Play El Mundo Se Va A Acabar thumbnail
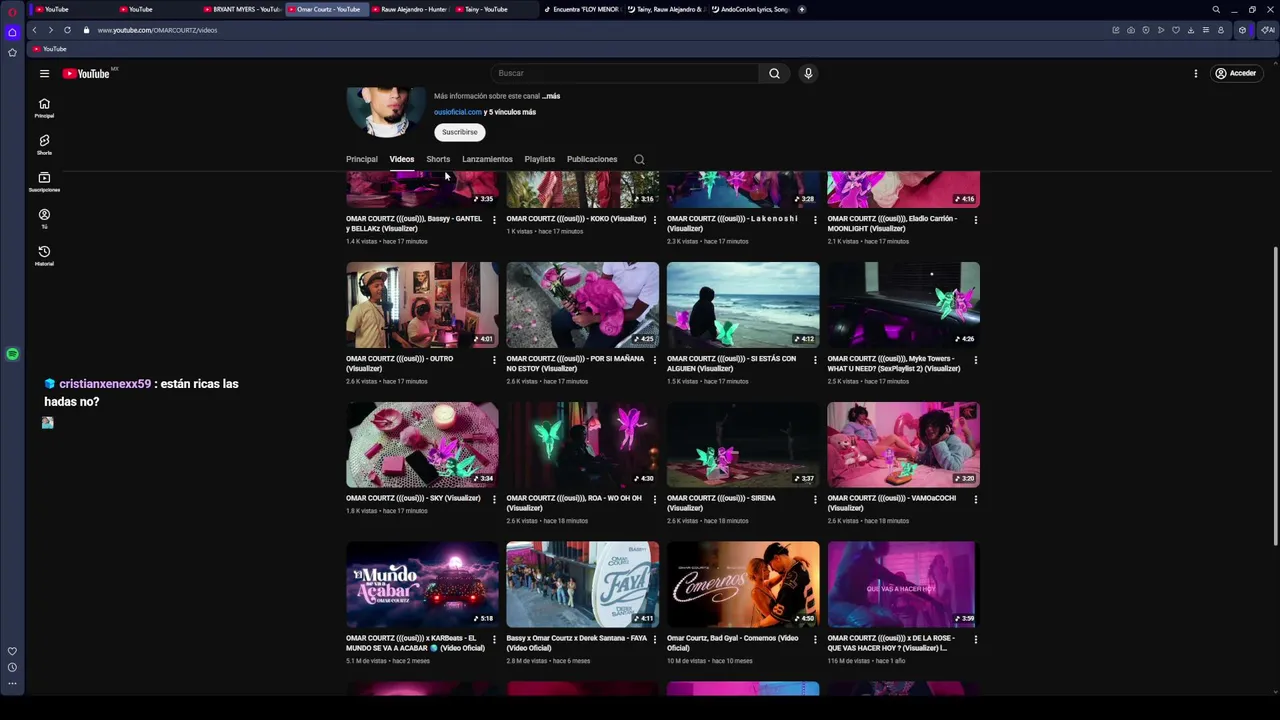The image size is (1280, 720). pos(422,584)
